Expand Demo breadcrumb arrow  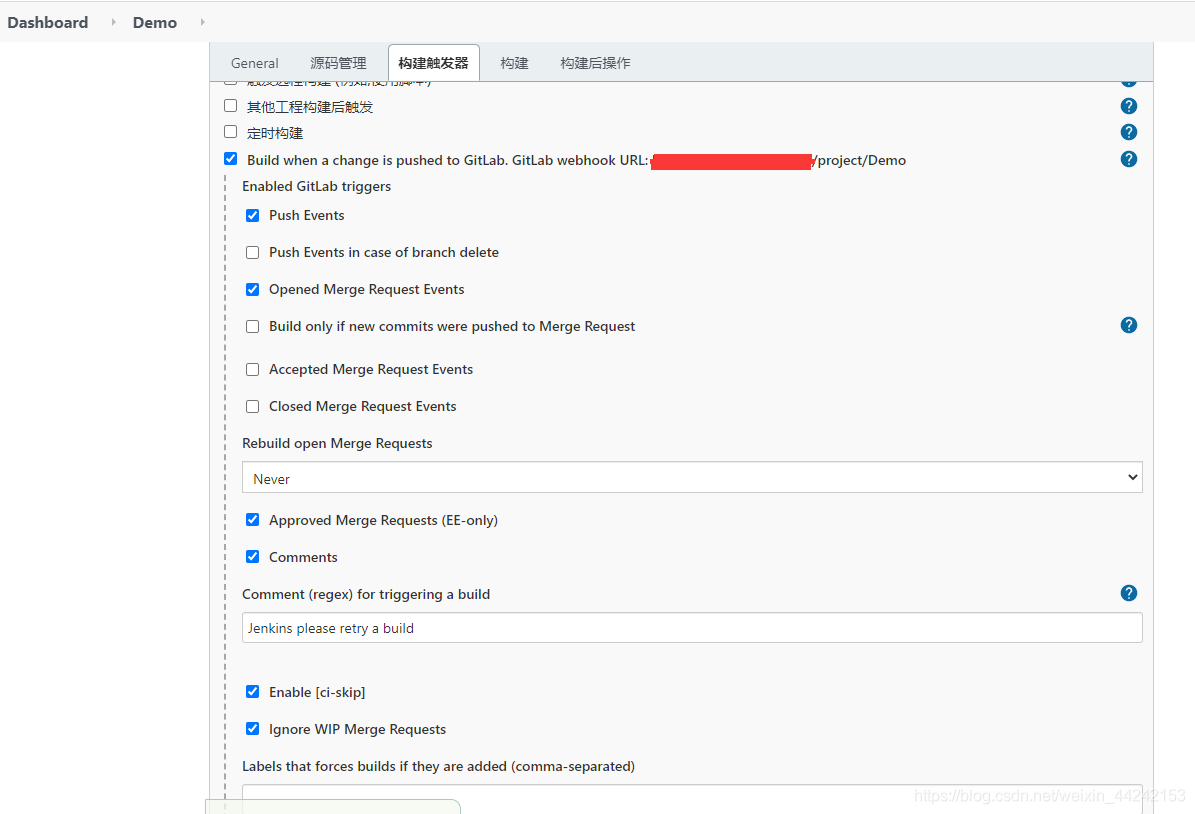(x=202, y=22)
